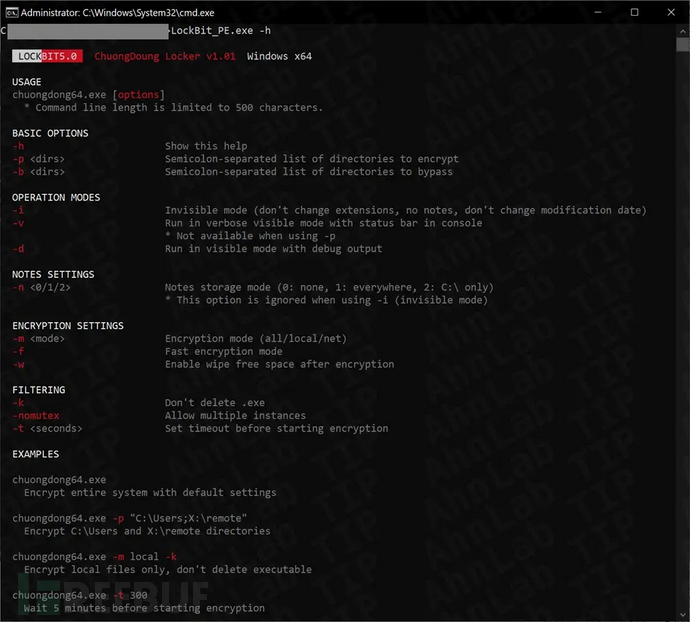Image resolution: width=690 pixels, height=622 pixels.
Task: Click the -t <seconds> timeout option
Action: [x=47, y=429]
